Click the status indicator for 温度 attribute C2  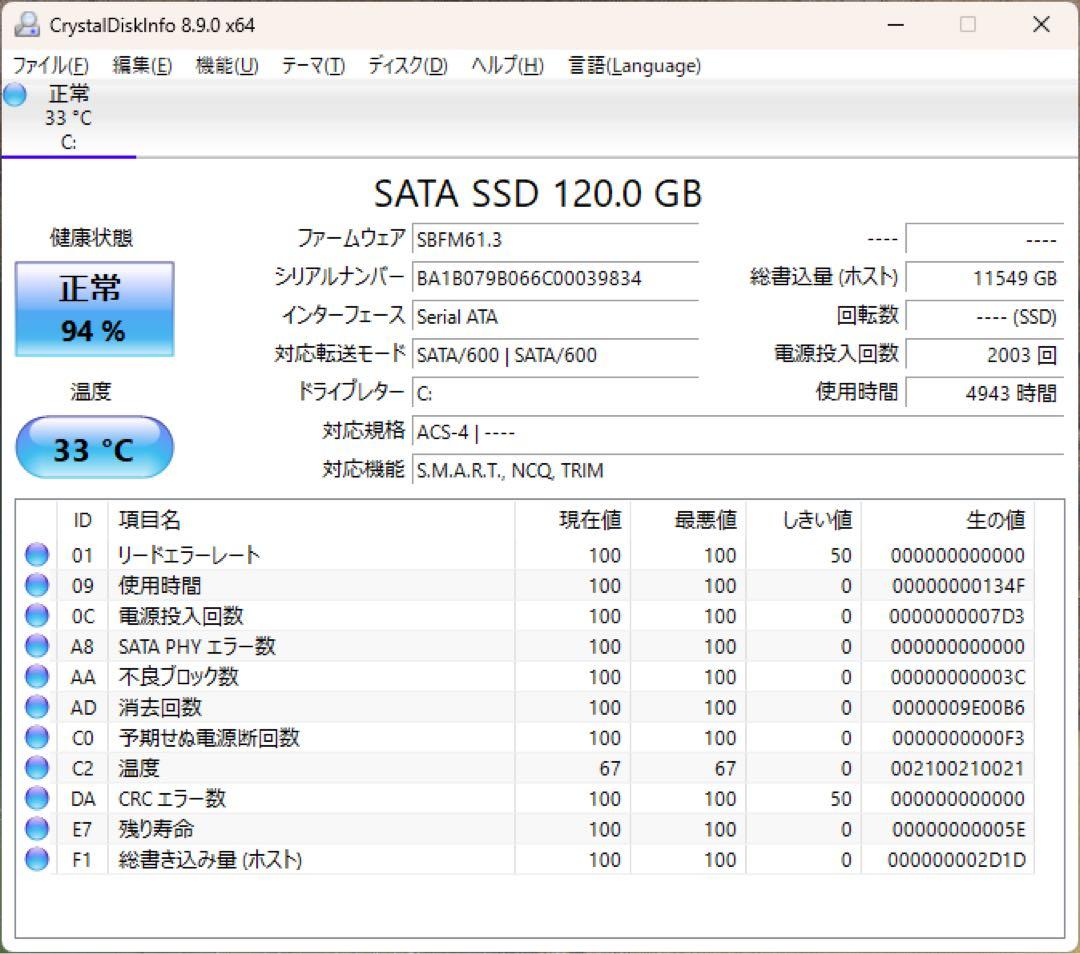tap(36, 768)
